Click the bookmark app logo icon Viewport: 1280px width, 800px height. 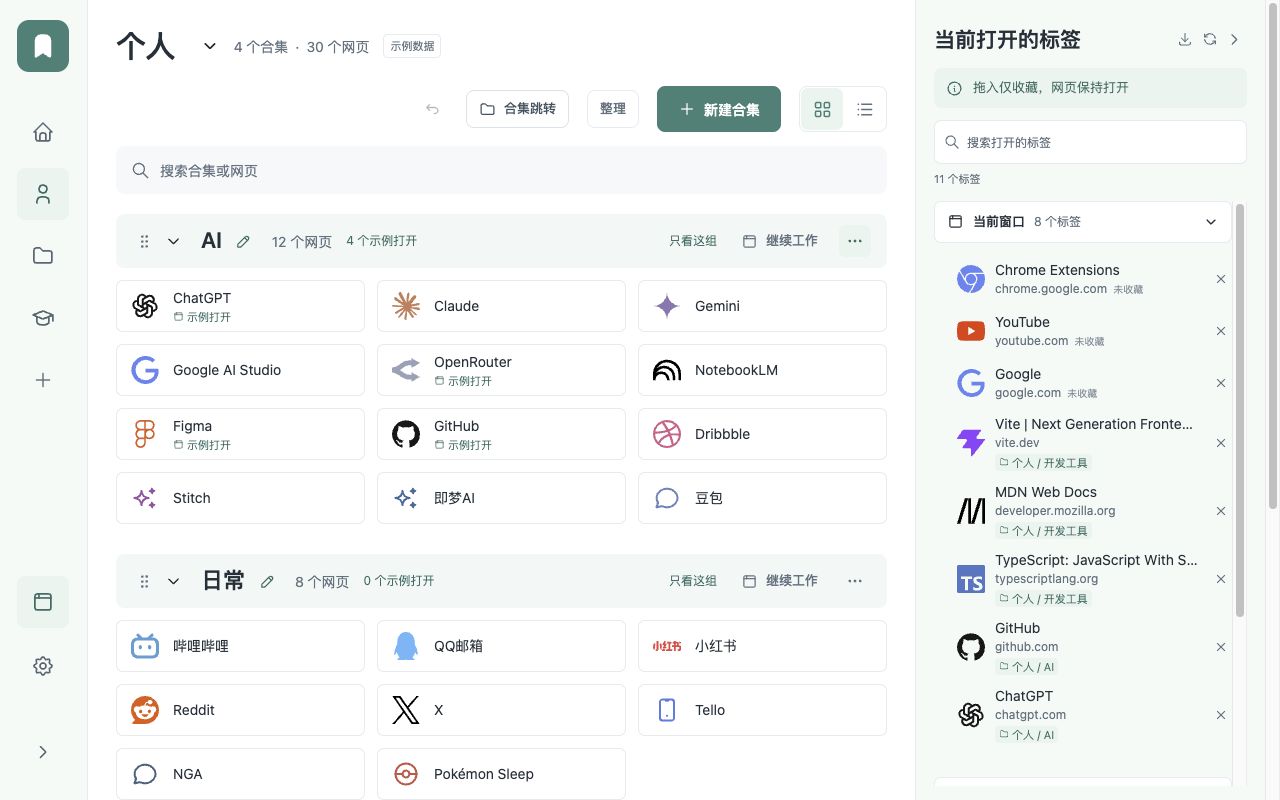tap(43, 46)
